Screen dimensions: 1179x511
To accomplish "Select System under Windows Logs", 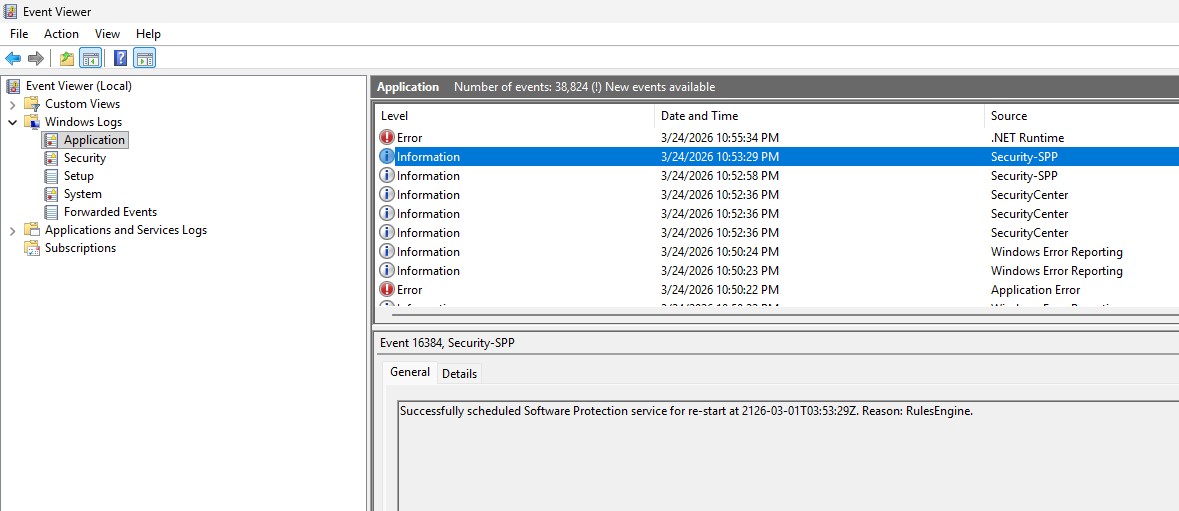I will [x=82, y=194].
